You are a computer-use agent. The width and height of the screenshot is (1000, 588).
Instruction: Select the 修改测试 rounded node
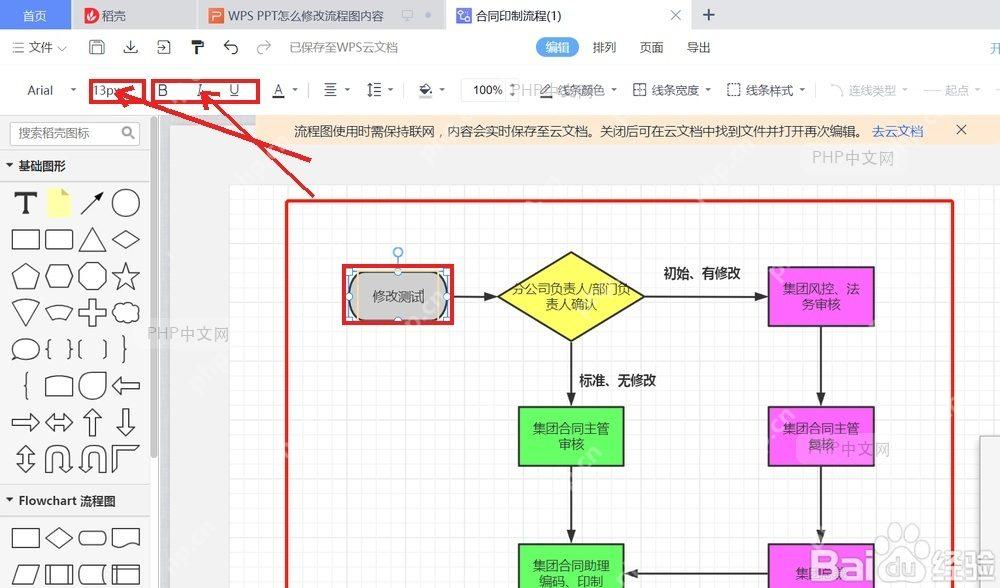pos(398,296)
